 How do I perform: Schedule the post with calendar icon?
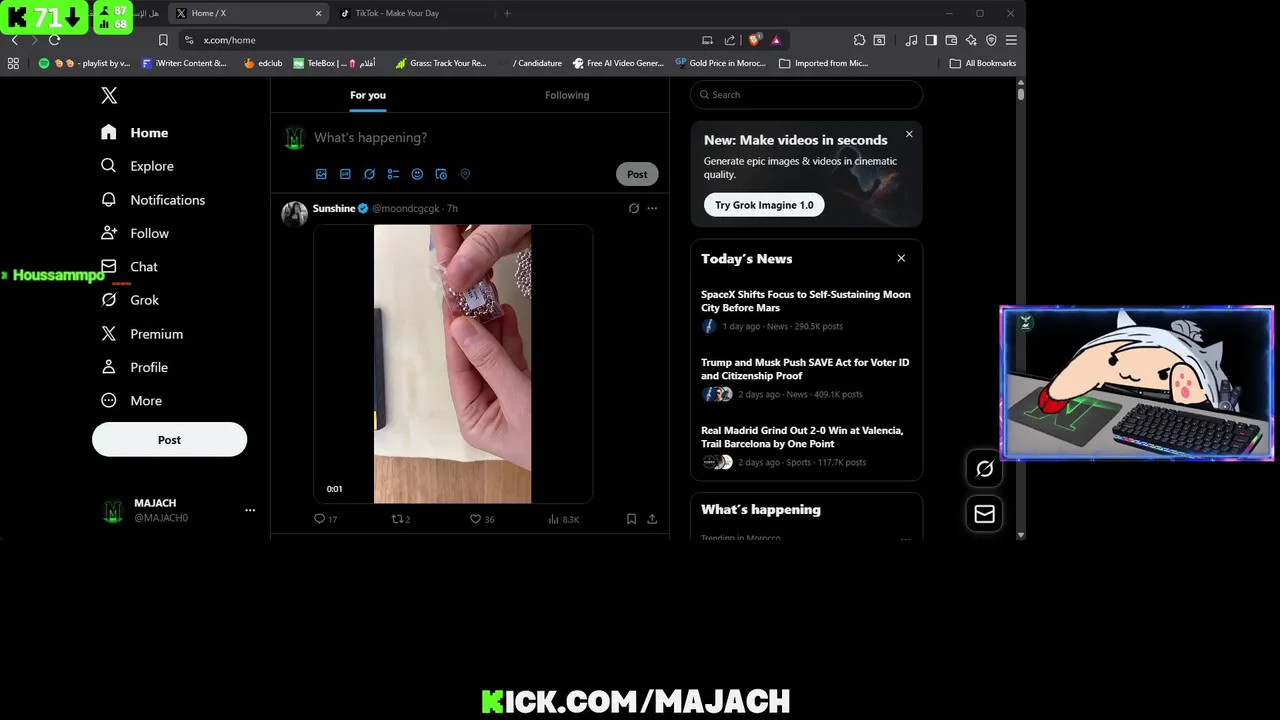(441, 174)
